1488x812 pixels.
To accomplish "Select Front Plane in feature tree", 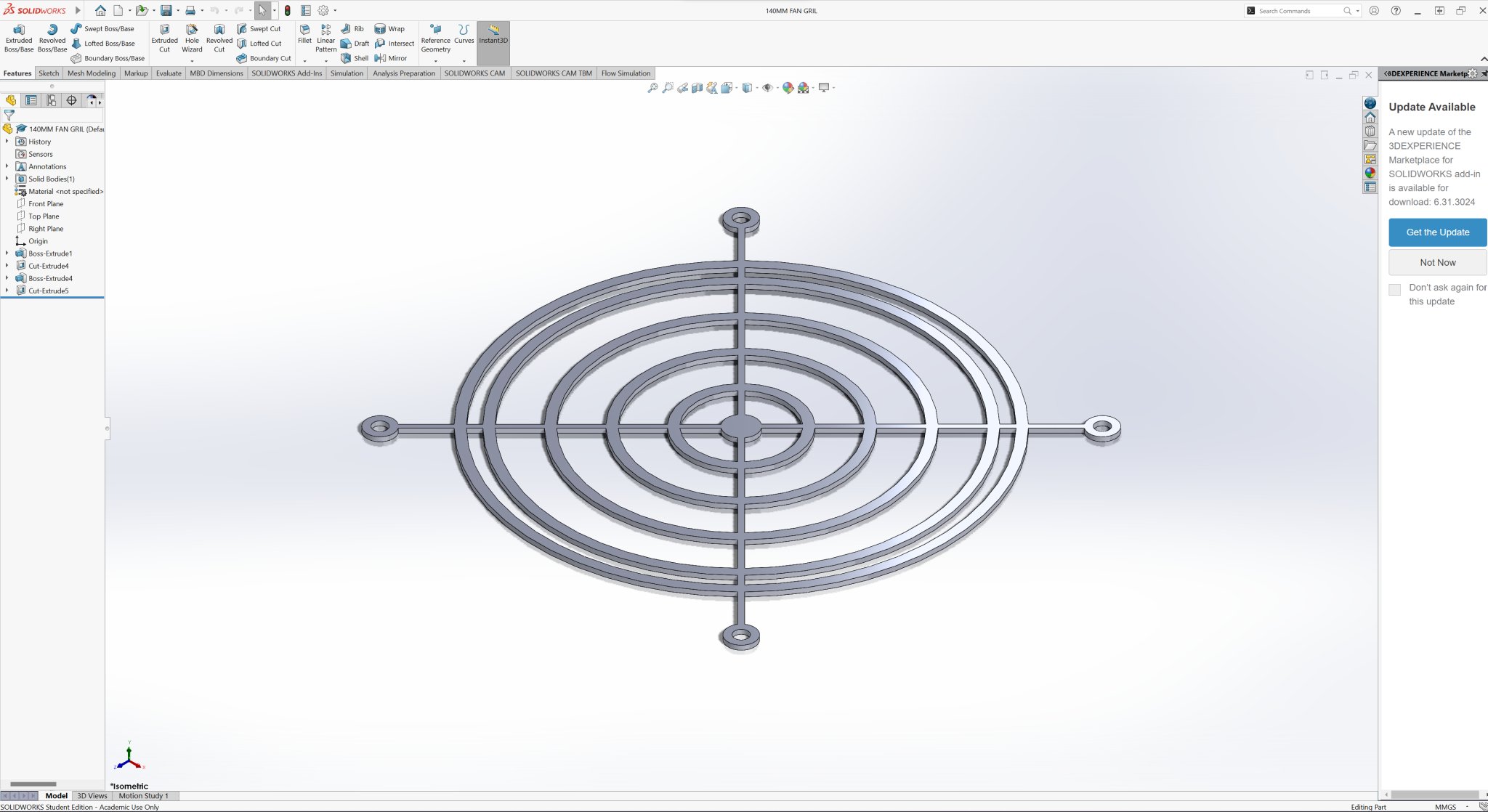I will coord(46,204).
